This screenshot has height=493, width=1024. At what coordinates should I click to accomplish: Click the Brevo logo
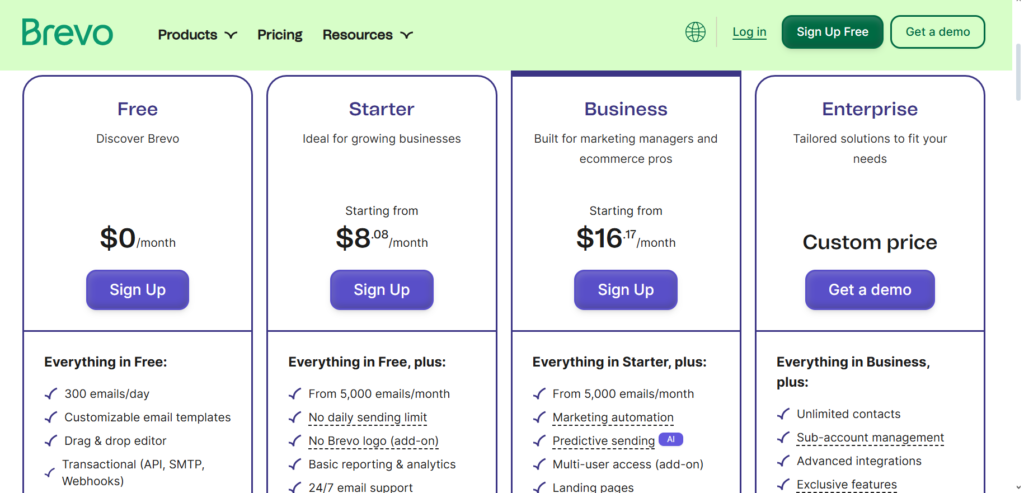(x=67, y=33)
